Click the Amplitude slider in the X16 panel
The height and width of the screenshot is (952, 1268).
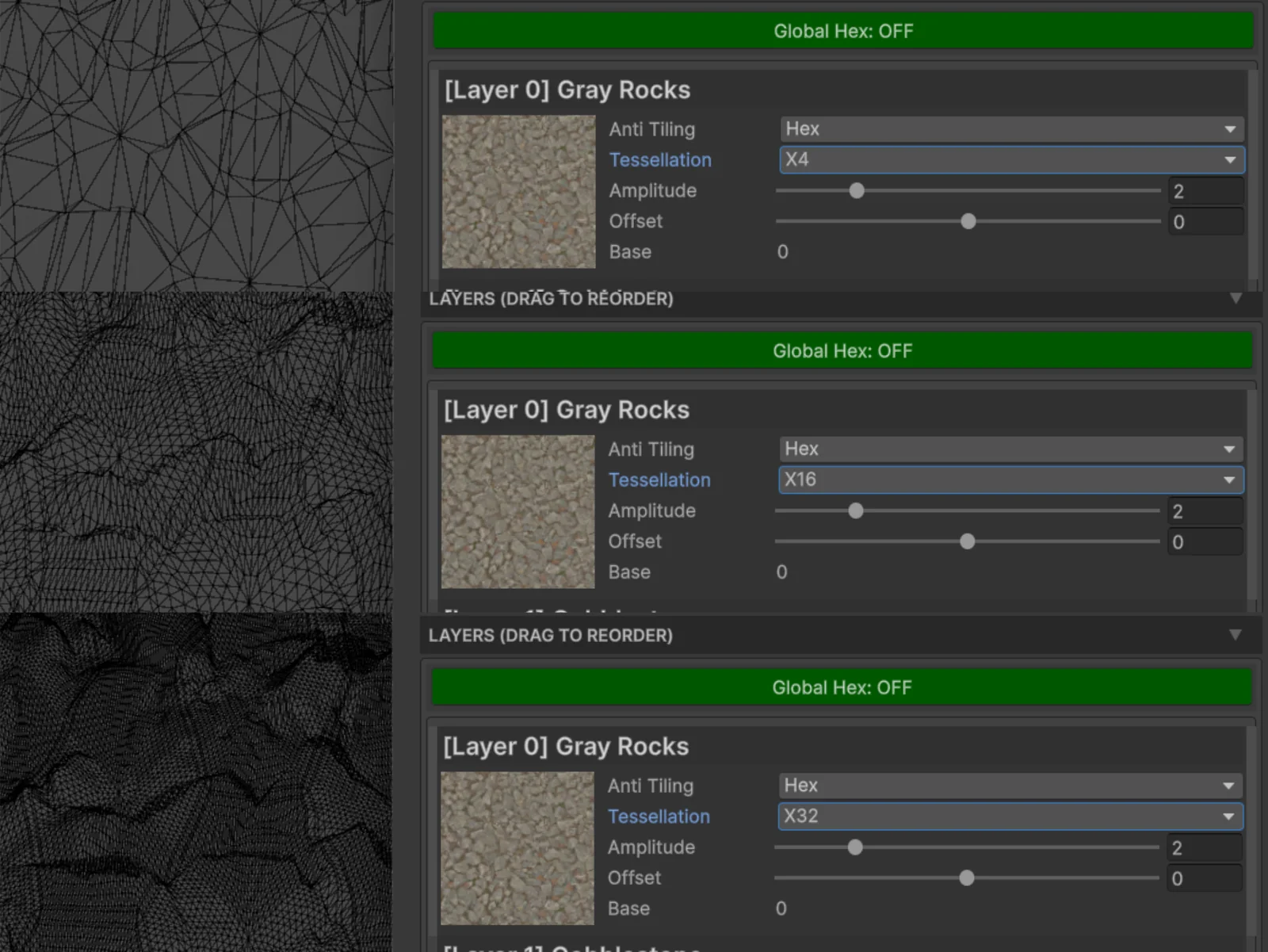(x=967, y=511)
